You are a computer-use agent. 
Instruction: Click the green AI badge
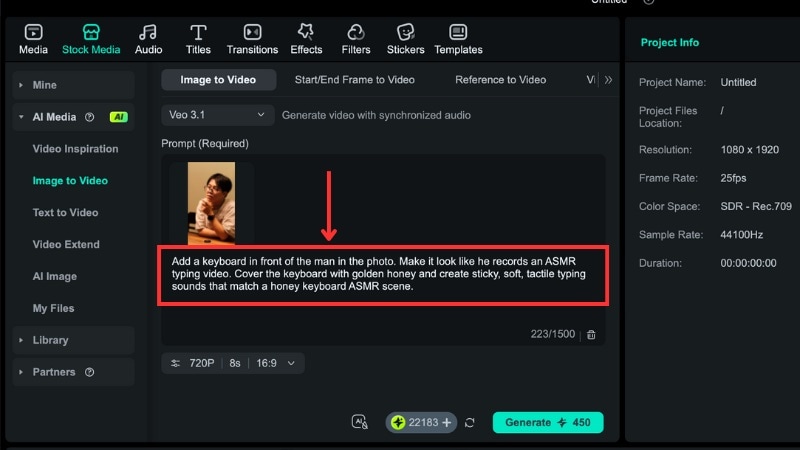tap(119, 117)
